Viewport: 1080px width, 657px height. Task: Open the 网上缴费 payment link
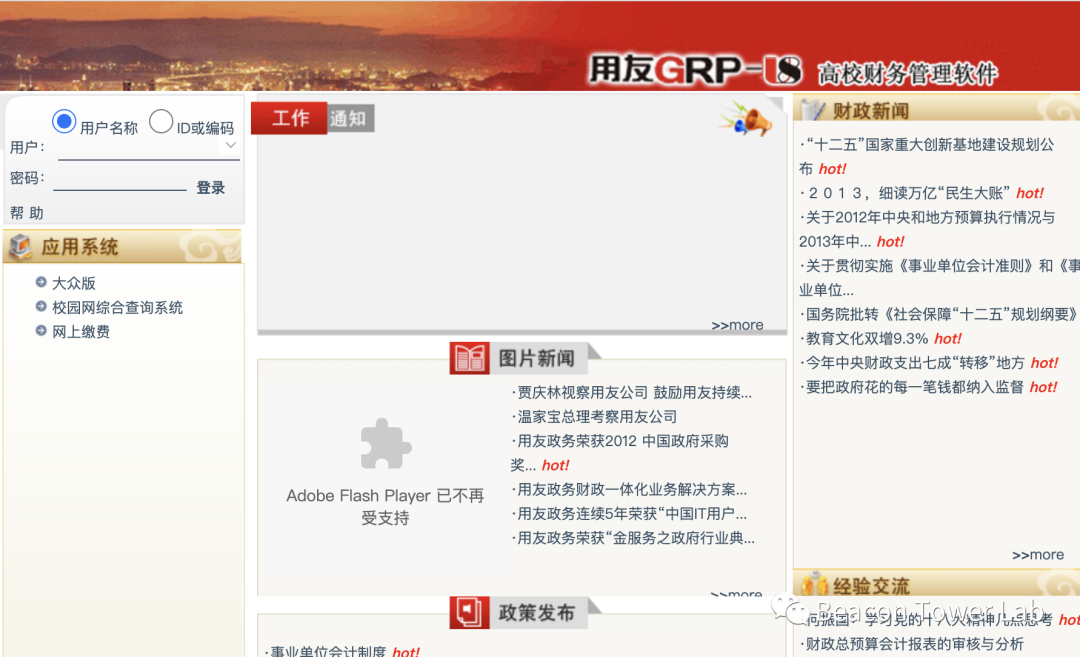[80, 331]
